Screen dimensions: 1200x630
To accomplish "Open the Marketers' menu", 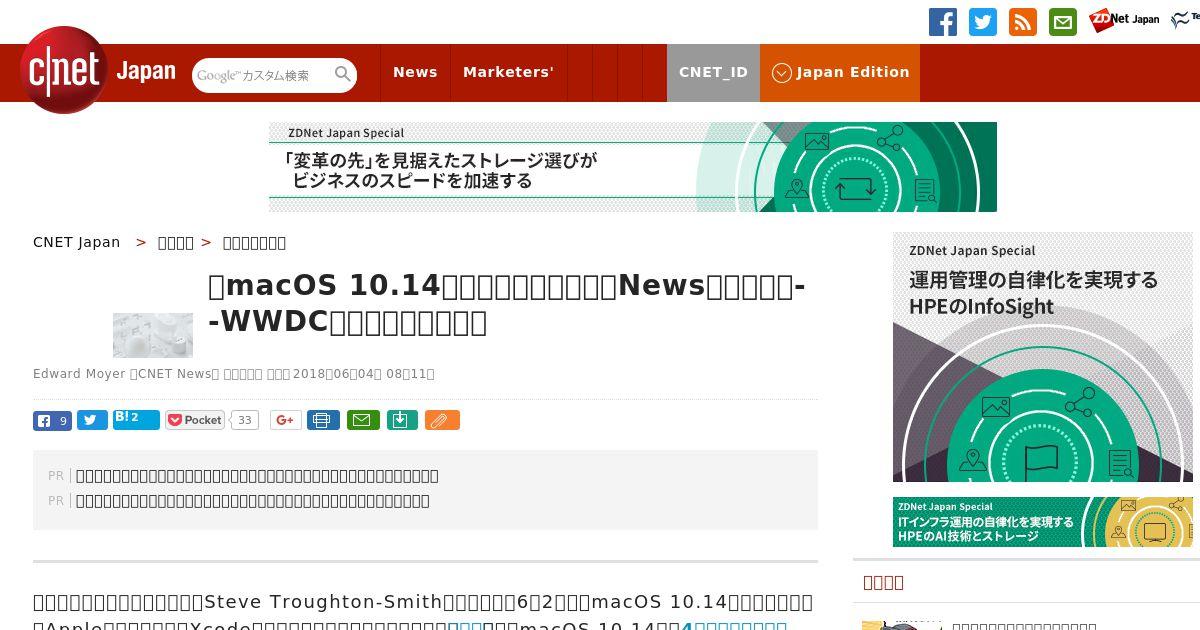I will click(508, 72).
